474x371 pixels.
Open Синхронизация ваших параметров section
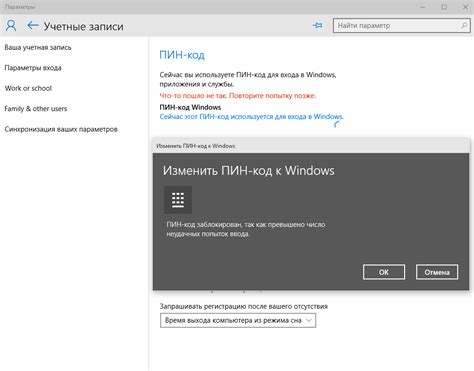(x=61, y=129)
